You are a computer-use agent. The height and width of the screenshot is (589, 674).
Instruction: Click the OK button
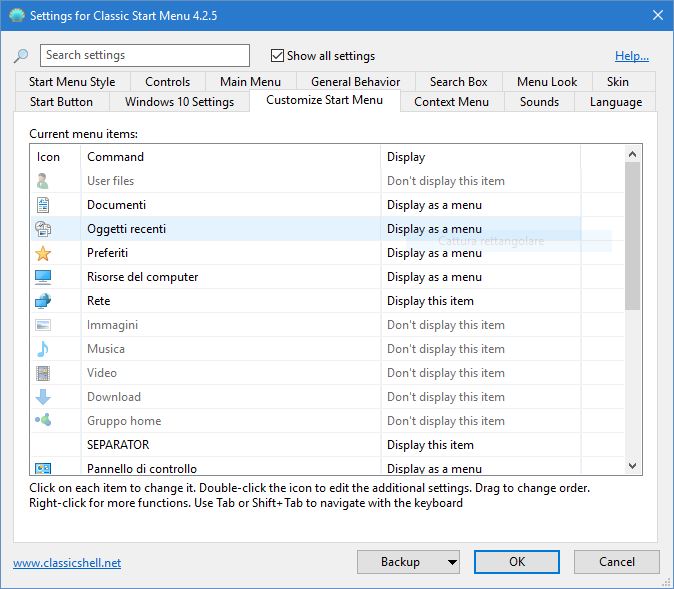click(517, 562)
